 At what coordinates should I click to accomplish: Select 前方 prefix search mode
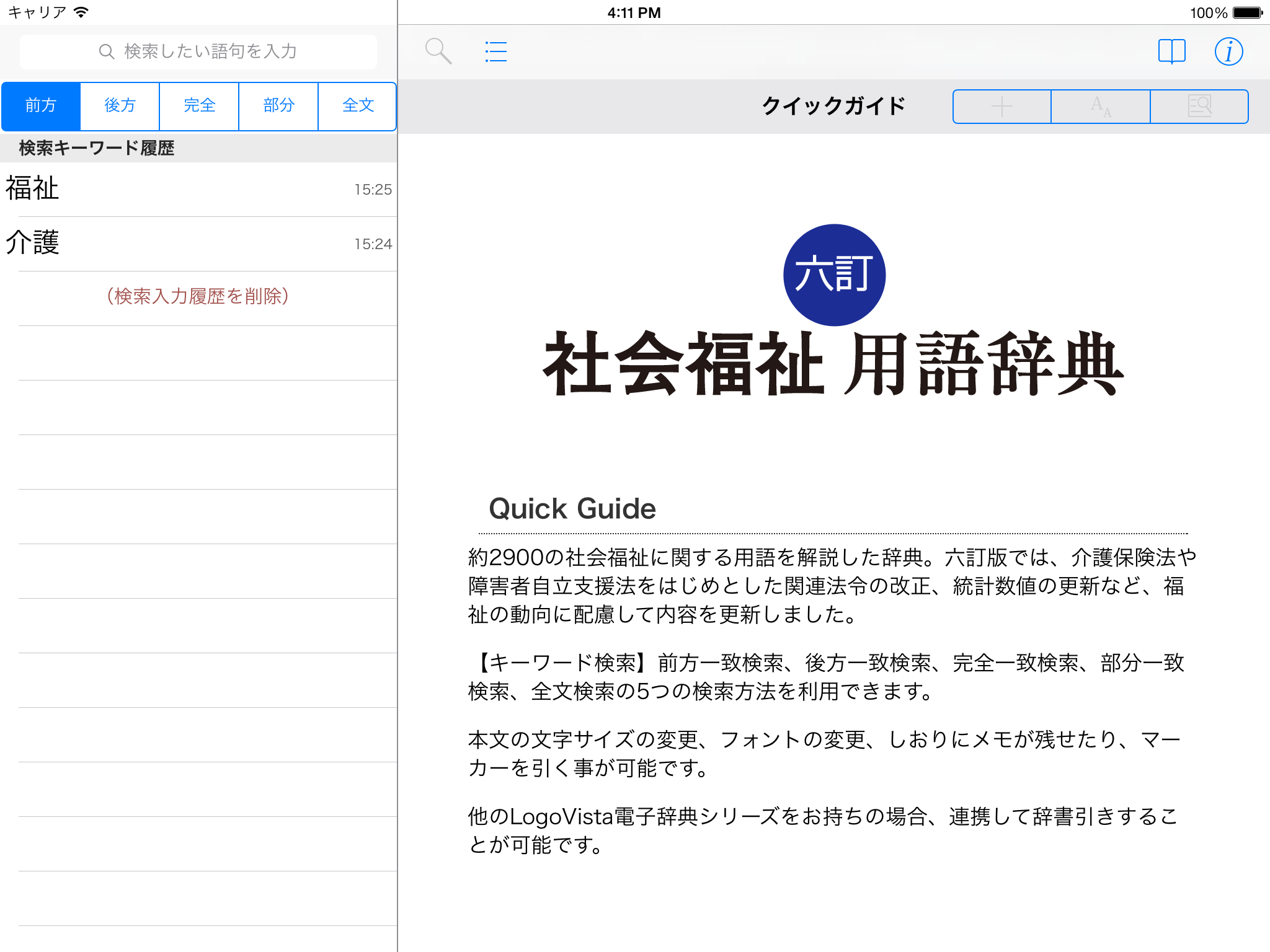[x=41, y=106]
